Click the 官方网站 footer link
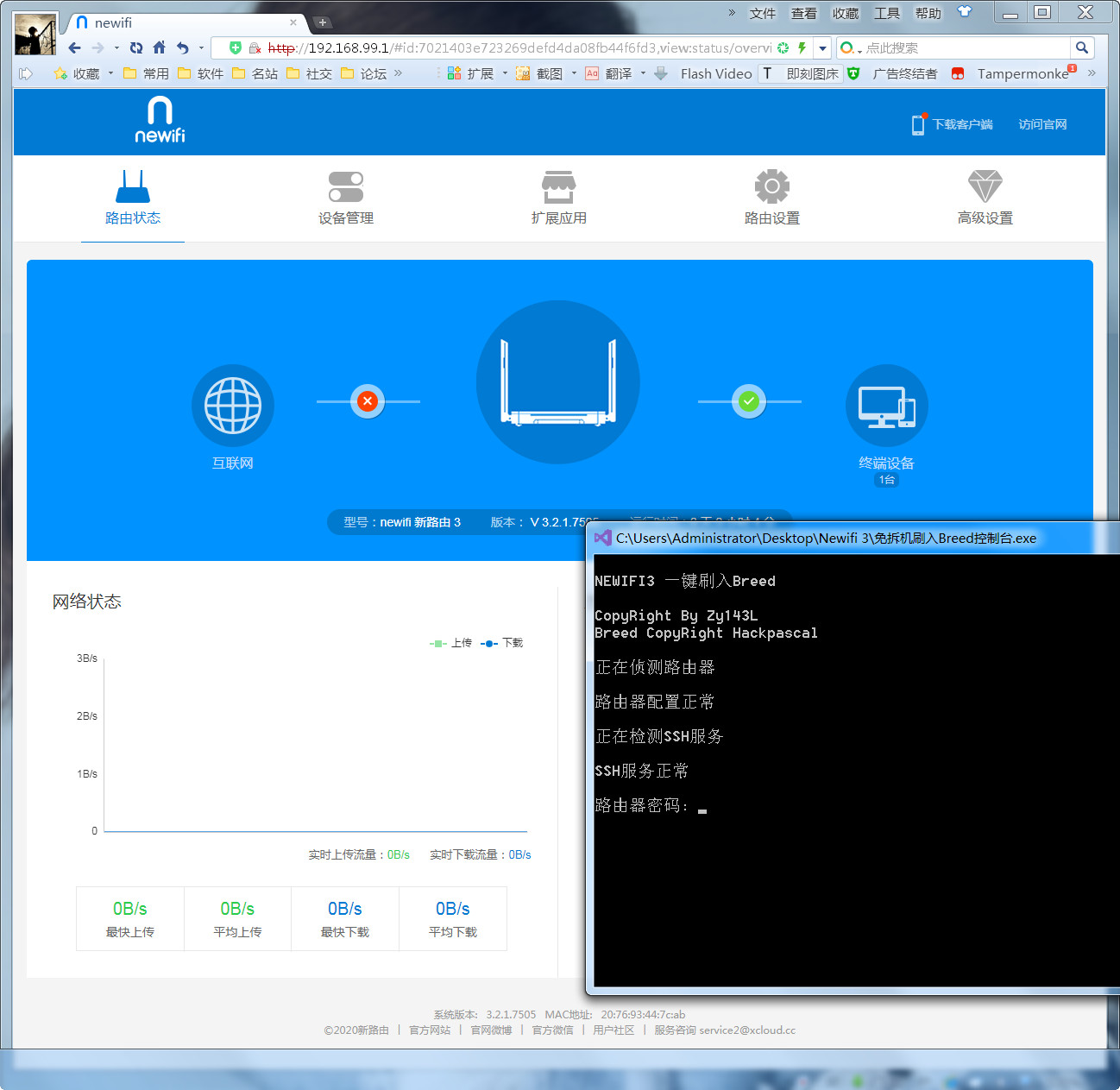Image resolution: width=1120 pixels, height=1090 pixels. click(x=430, y=1030)
